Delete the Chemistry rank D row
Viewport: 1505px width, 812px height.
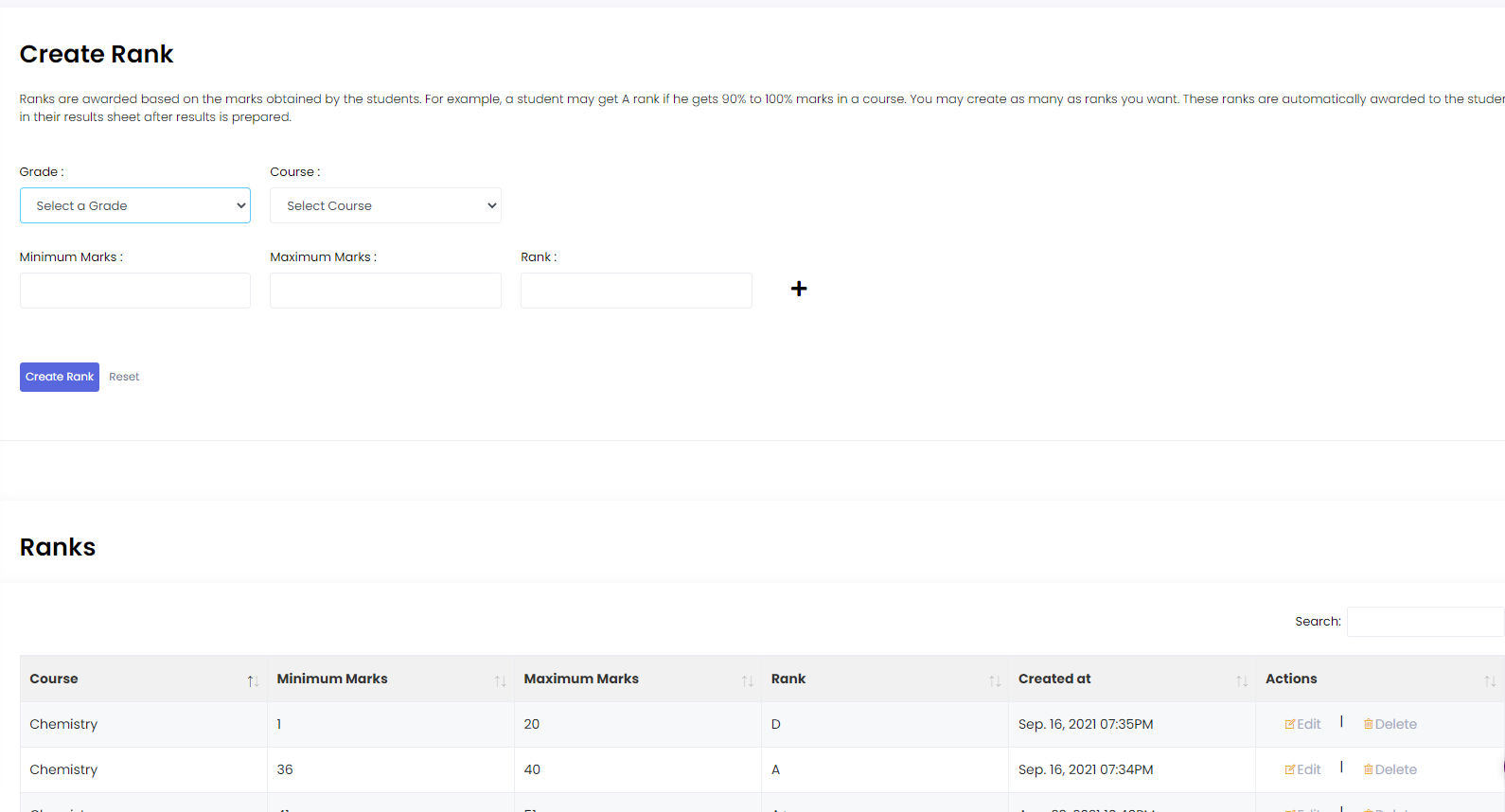pos(1390,724)
